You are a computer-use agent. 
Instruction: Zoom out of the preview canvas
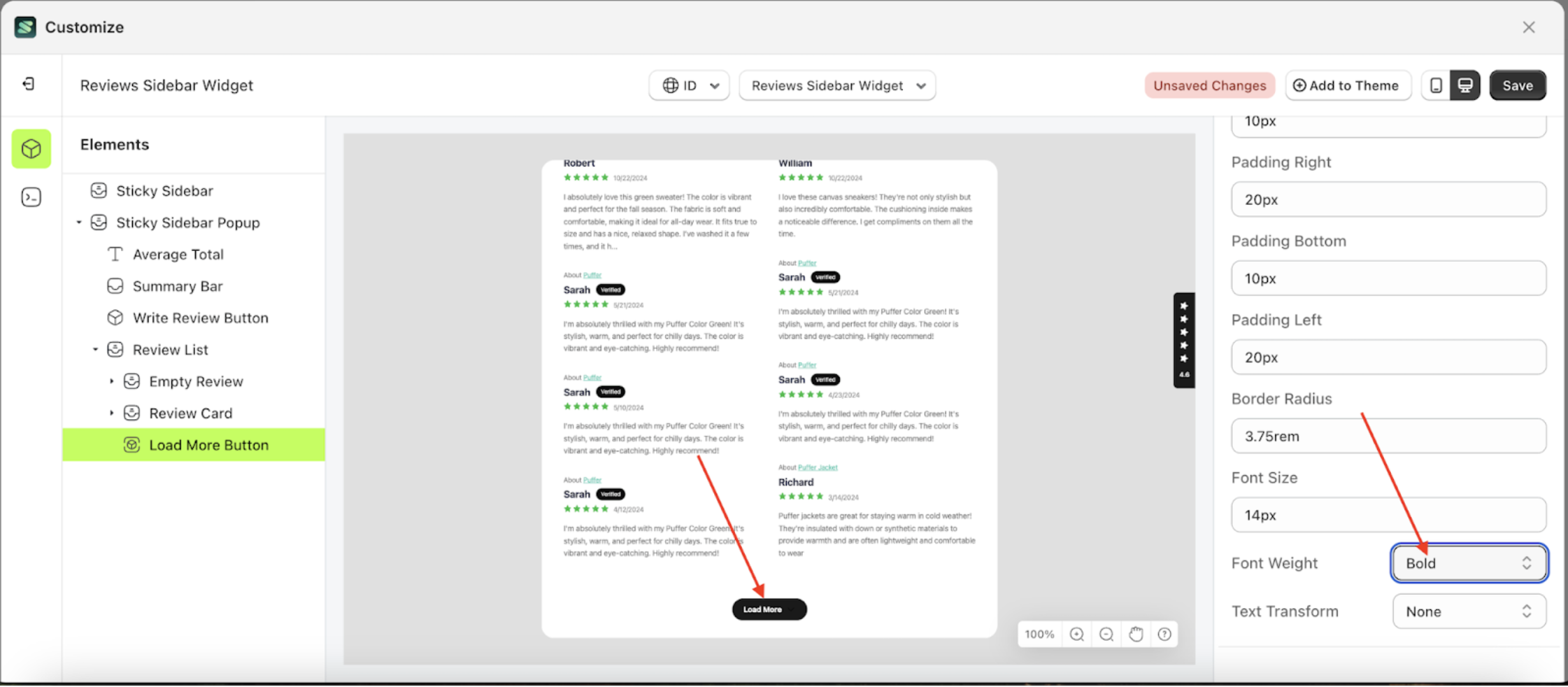(x=1106, y=634)
